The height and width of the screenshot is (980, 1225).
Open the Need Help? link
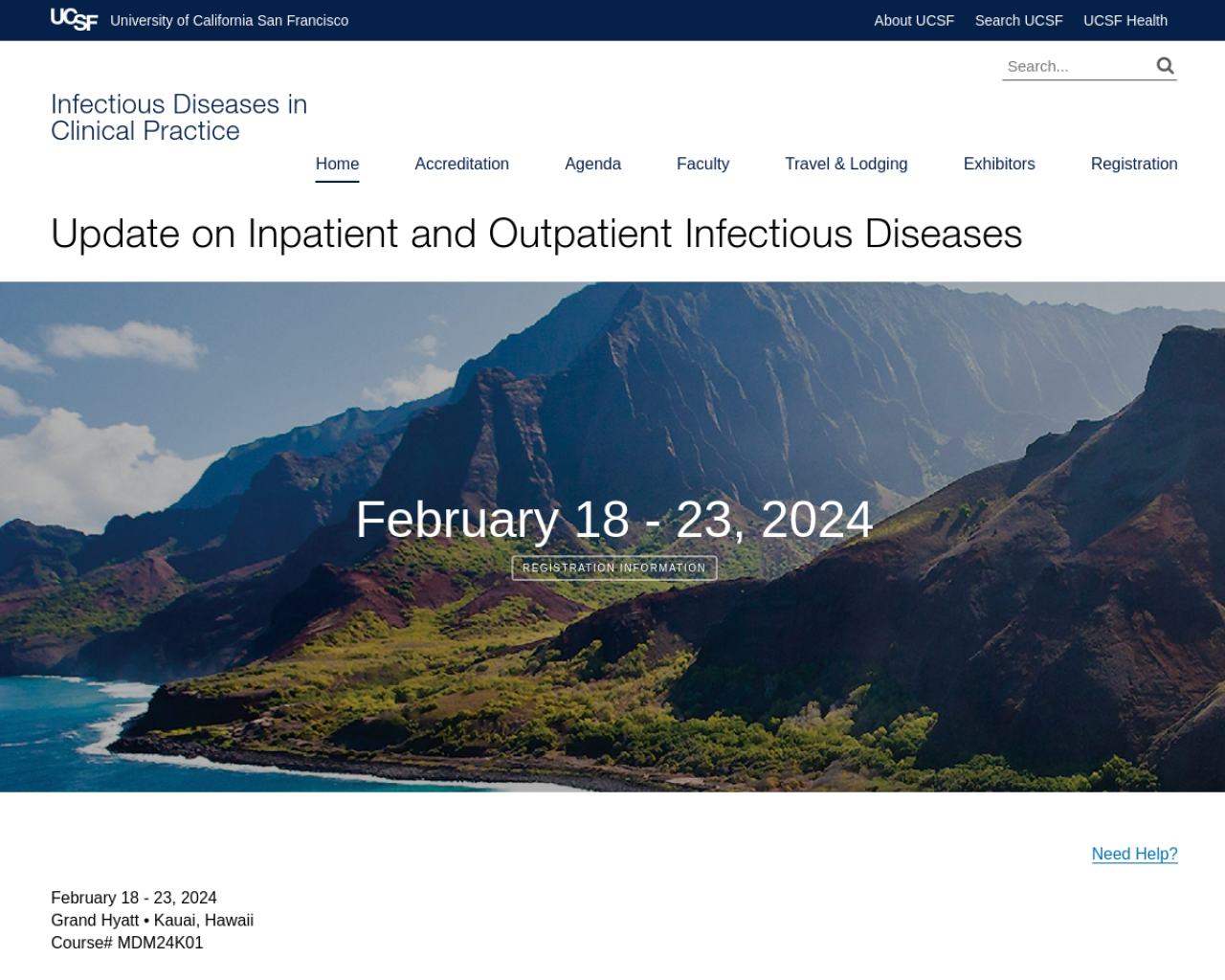[x=1135, y=854]
